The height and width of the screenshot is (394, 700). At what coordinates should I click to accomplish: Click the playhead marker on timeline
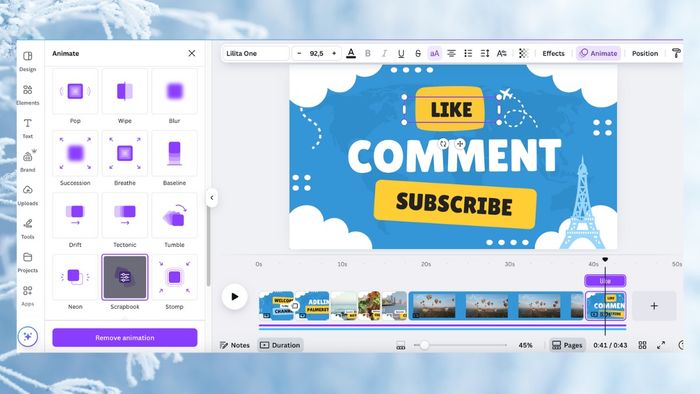coord(605,260)
